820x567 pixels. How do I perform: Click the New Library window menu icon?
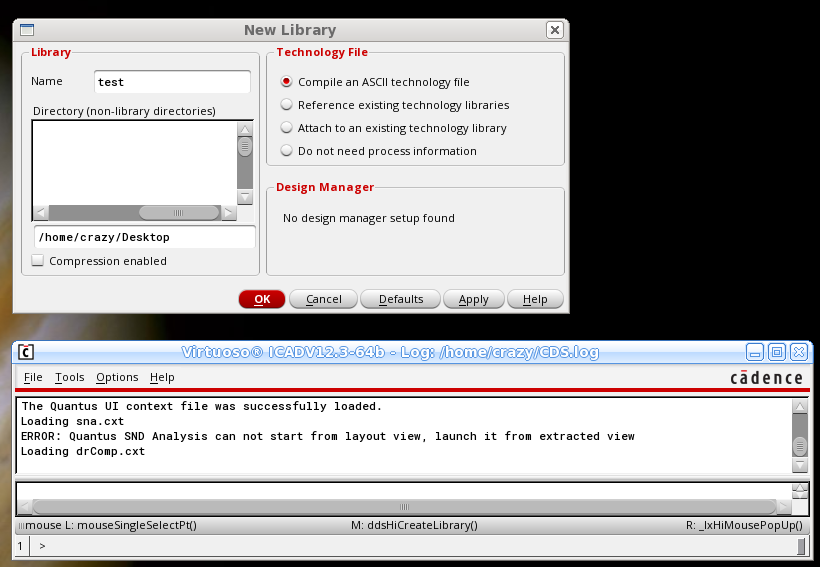[x=27, y=30]
